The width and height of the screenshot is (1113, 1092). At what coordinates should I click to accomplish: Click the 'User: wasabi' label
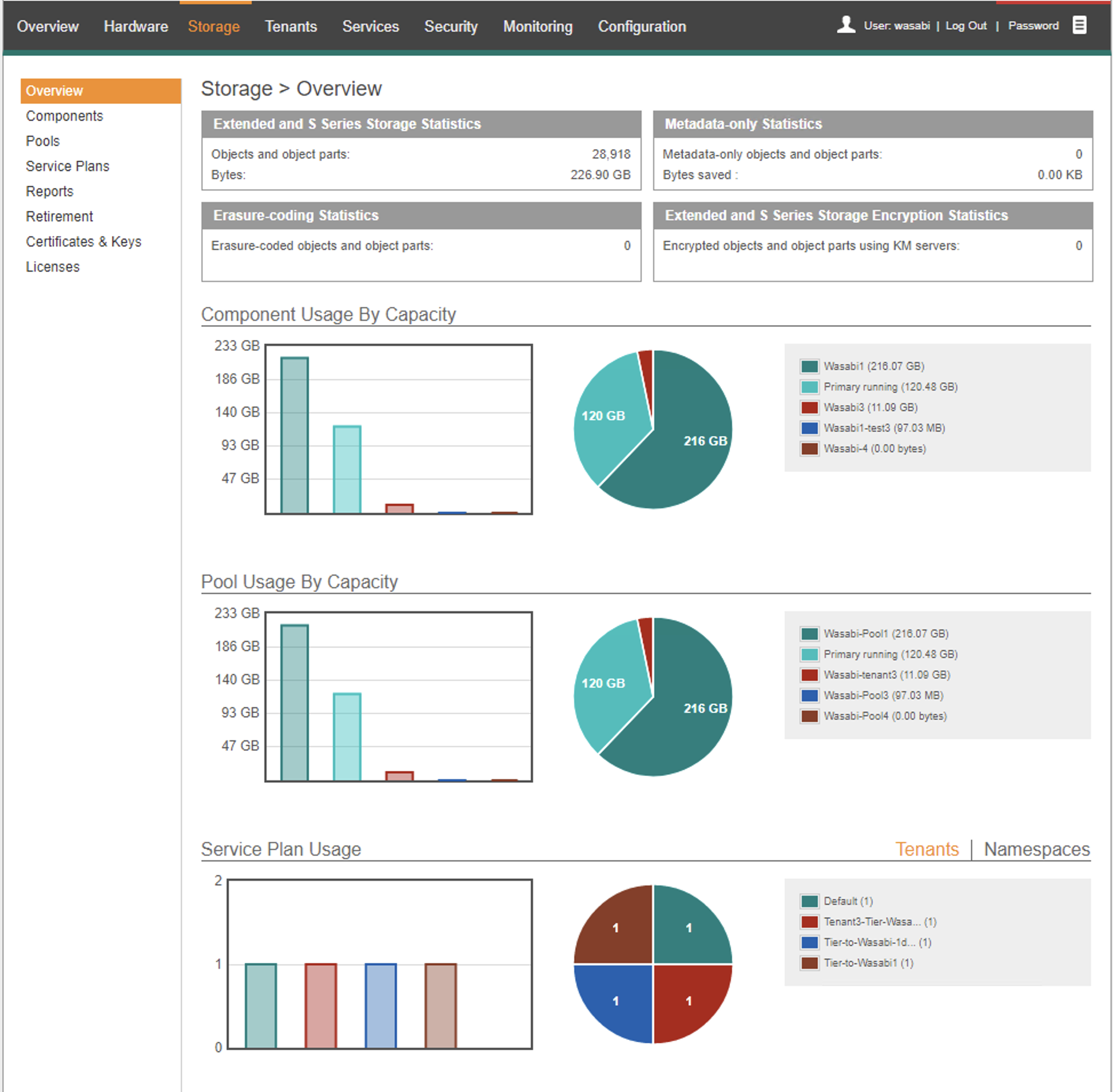click(x=897, y=26)
